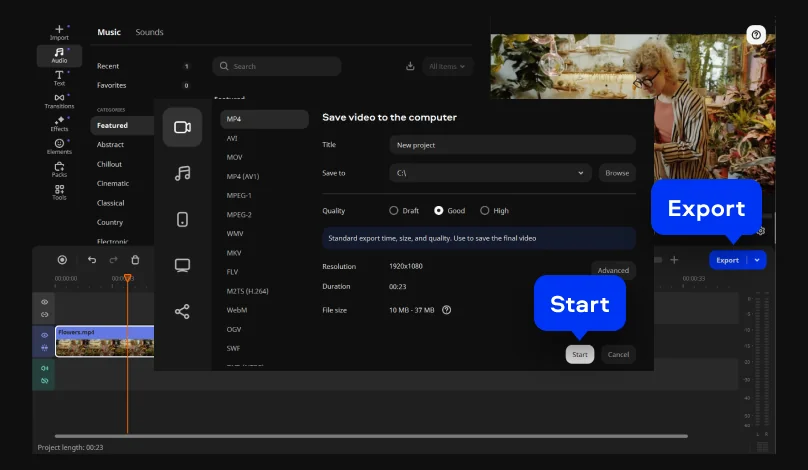Select the Draft quality radio button
The image size is (808, 470).
pos(393,211)
